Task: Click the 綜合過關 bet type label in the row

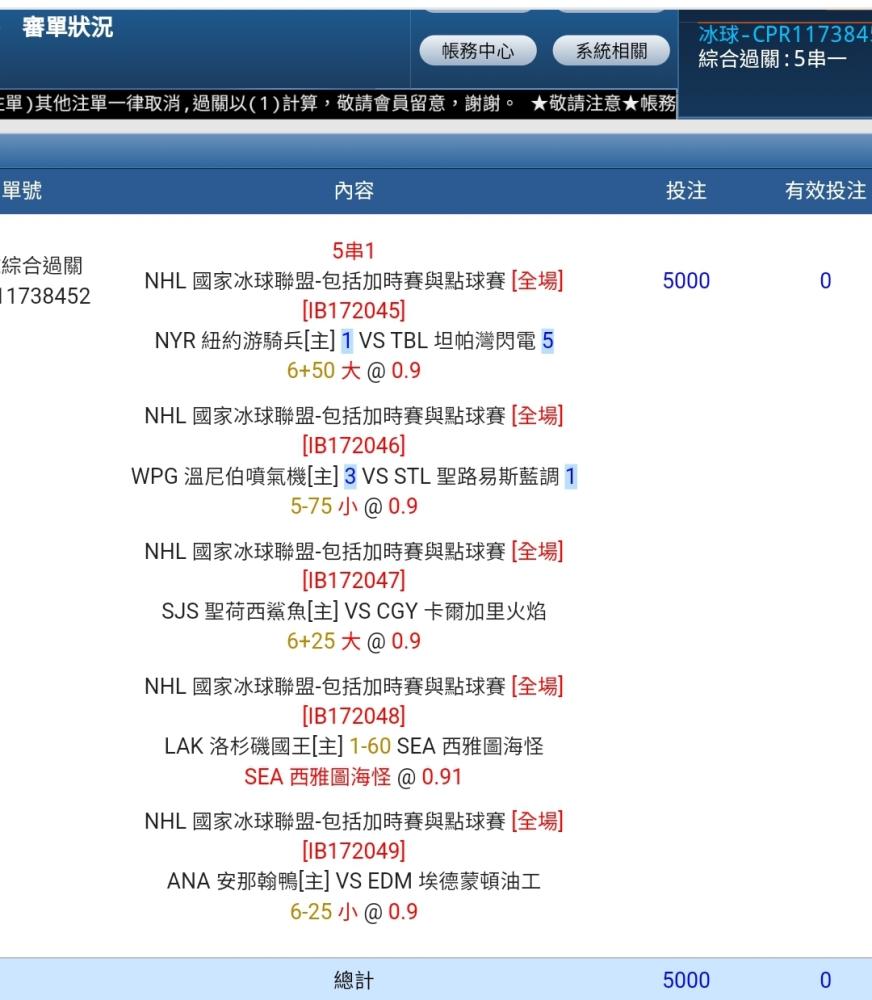Action: pyautogui.click(x=42, y=265)
